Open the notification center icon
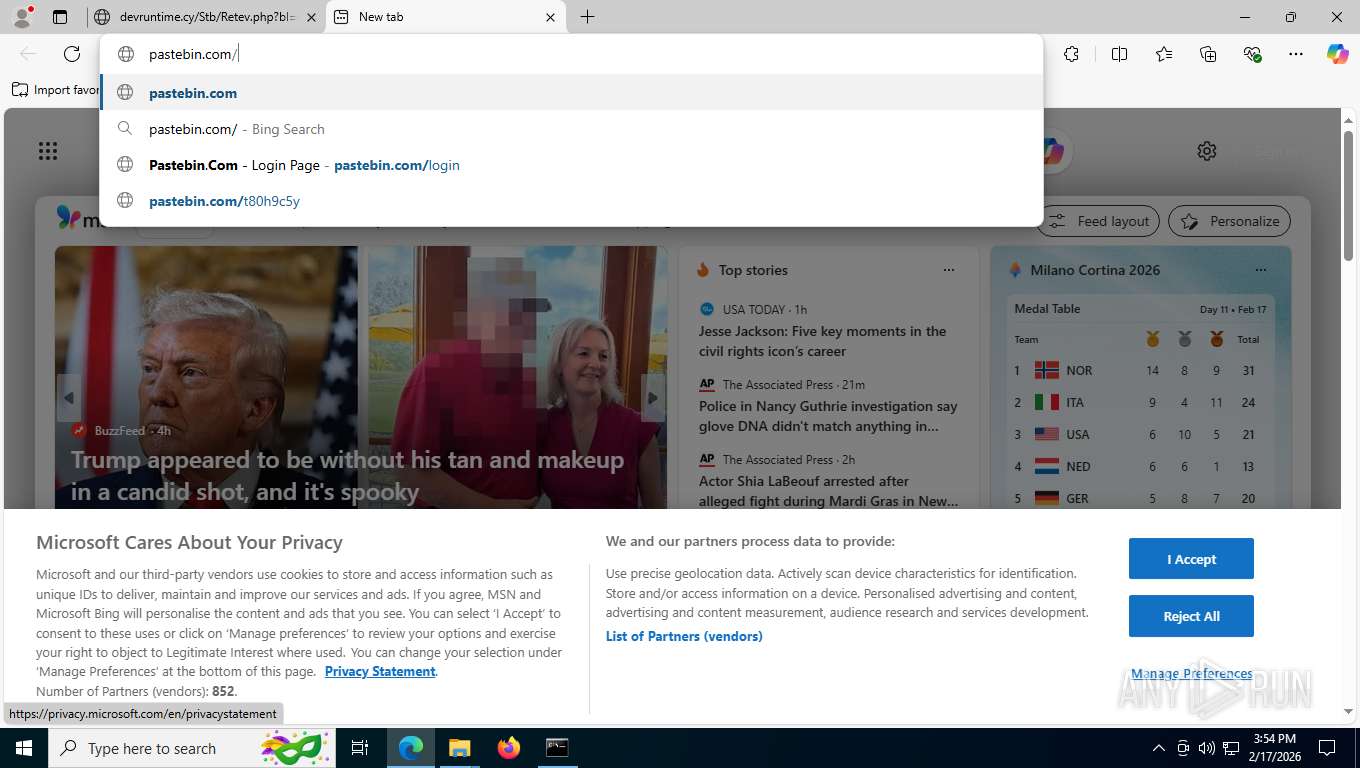Viewport: 1360px width, 768px height. point(1327,748)
